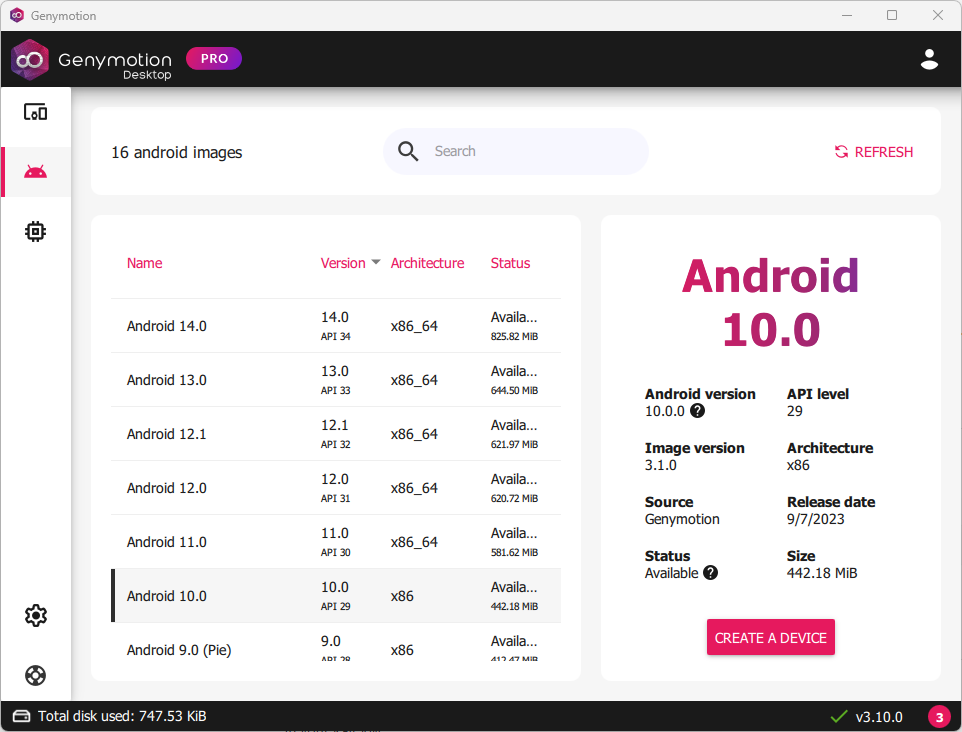Click the Genymotion Desktop logo

91,60
